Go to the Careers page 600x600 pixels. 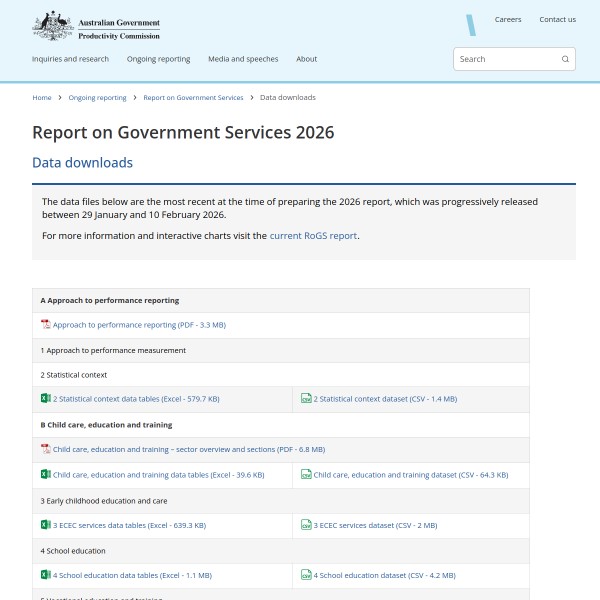point(508,19)
